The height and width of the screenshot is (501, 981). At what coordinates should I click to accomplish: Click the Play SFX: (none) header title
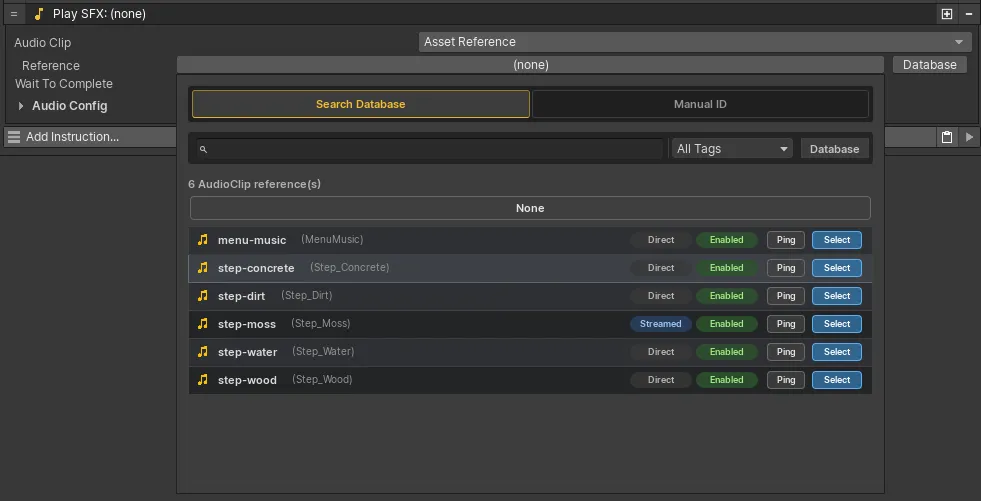pos(99,14)
